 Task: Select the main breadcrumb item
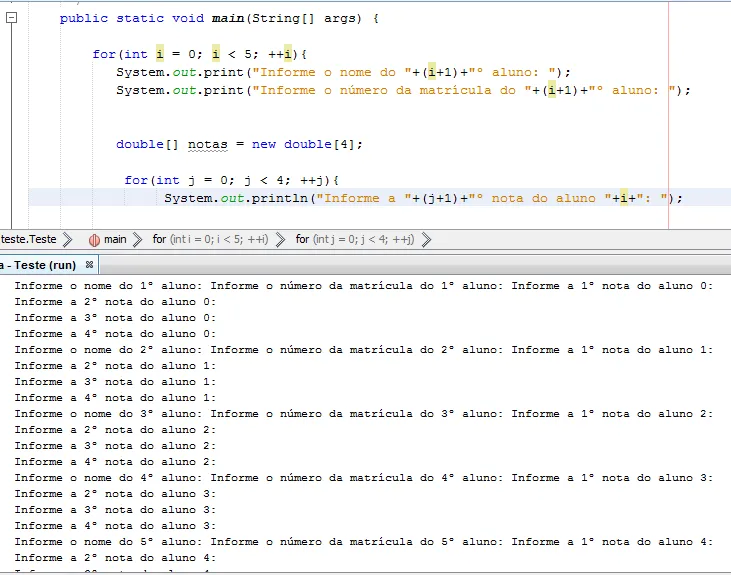115,239
